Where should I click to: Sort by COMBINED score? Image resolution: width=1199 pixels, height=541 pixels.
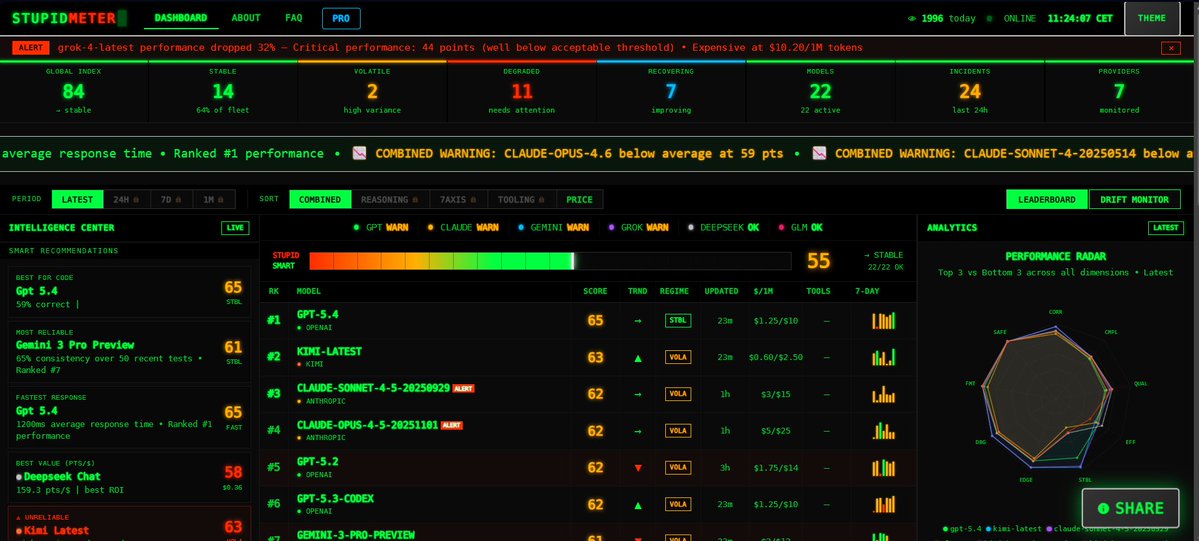320,200
